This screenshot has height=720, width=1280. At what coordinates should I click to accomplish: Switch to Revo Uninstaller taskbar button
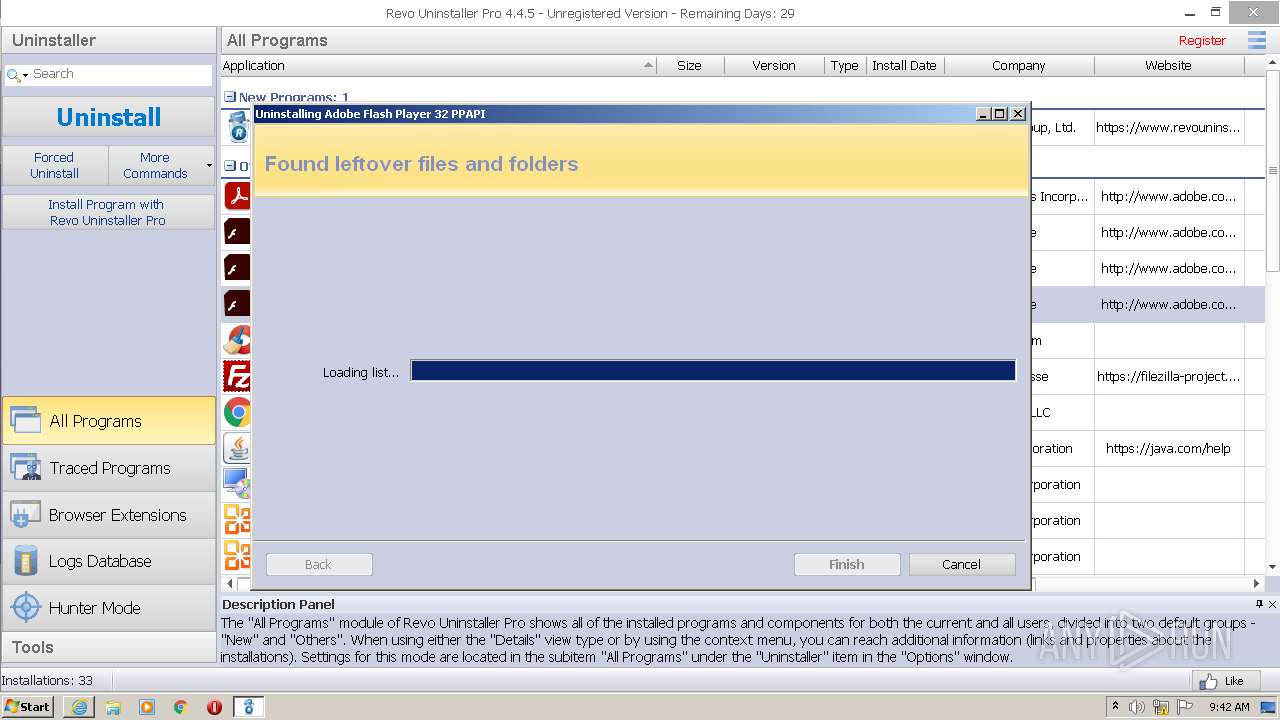249,707
